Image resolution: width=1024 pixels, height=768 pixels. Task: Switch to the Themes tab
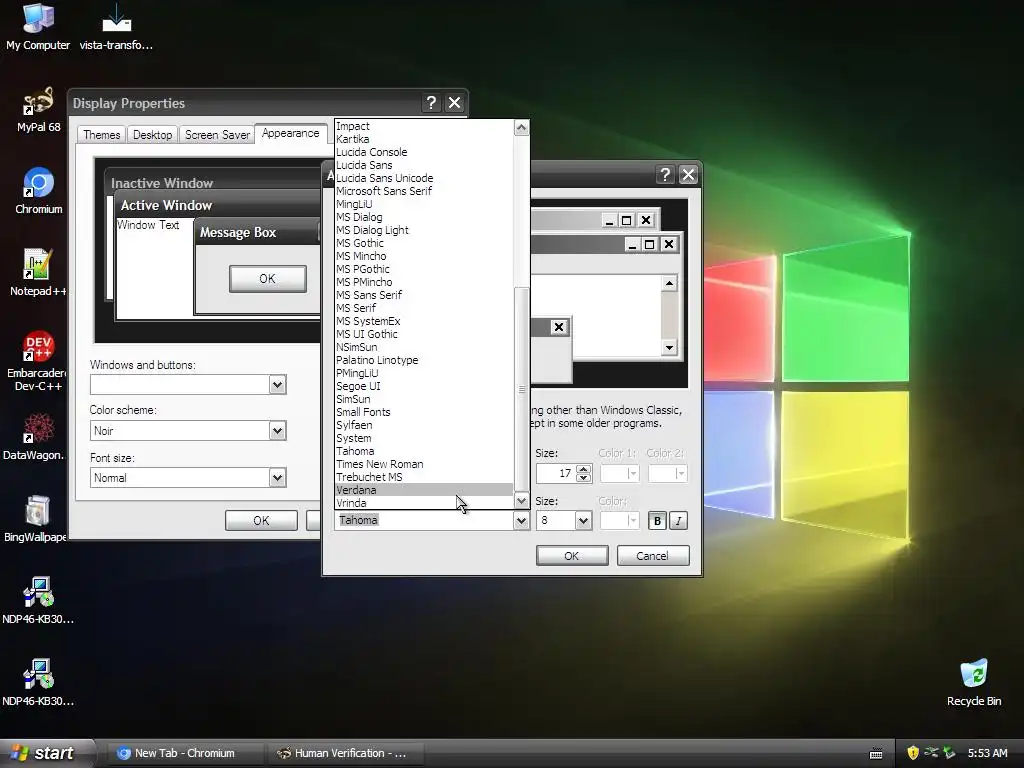point(101,135)
